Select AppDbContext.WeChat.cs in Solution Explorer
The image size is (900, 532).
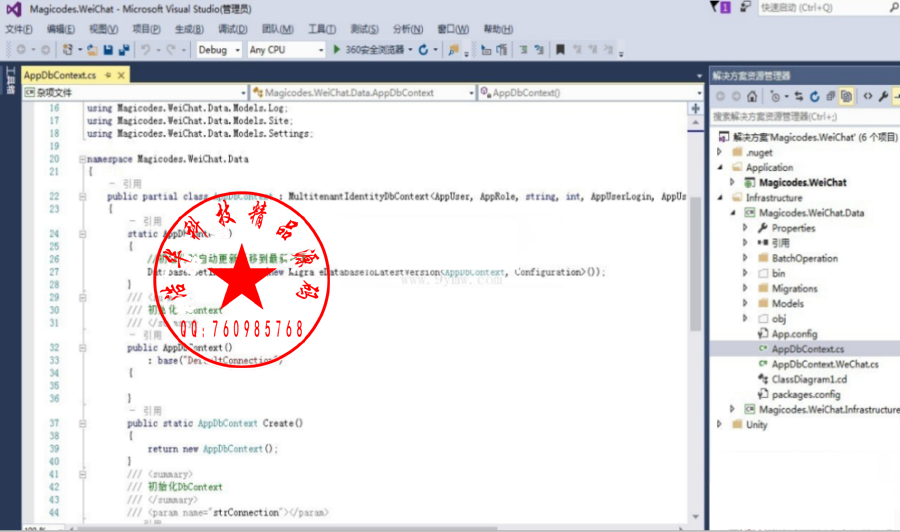pyautogui.click(x=824, y=364)
